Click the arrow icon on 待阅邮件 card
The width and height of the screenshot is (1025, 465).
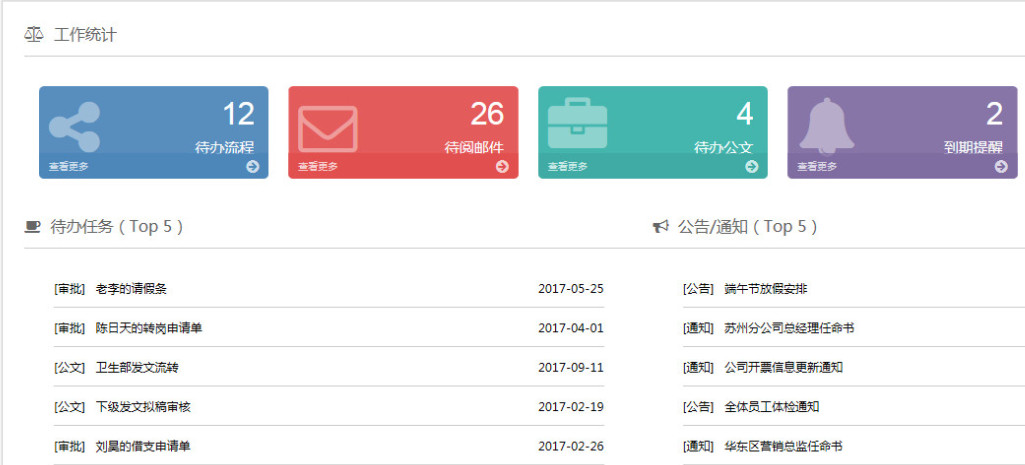click(x=502, y=166)
